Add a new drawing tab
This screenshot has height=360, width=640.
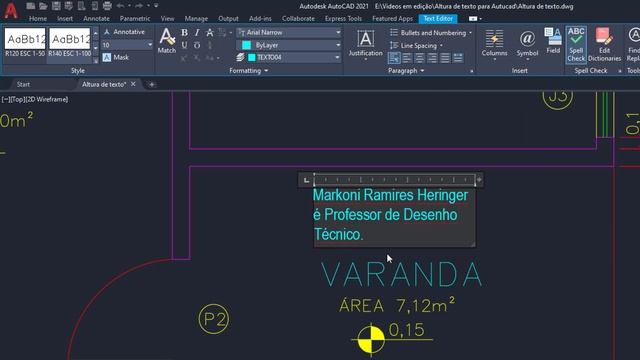[152, 84]
